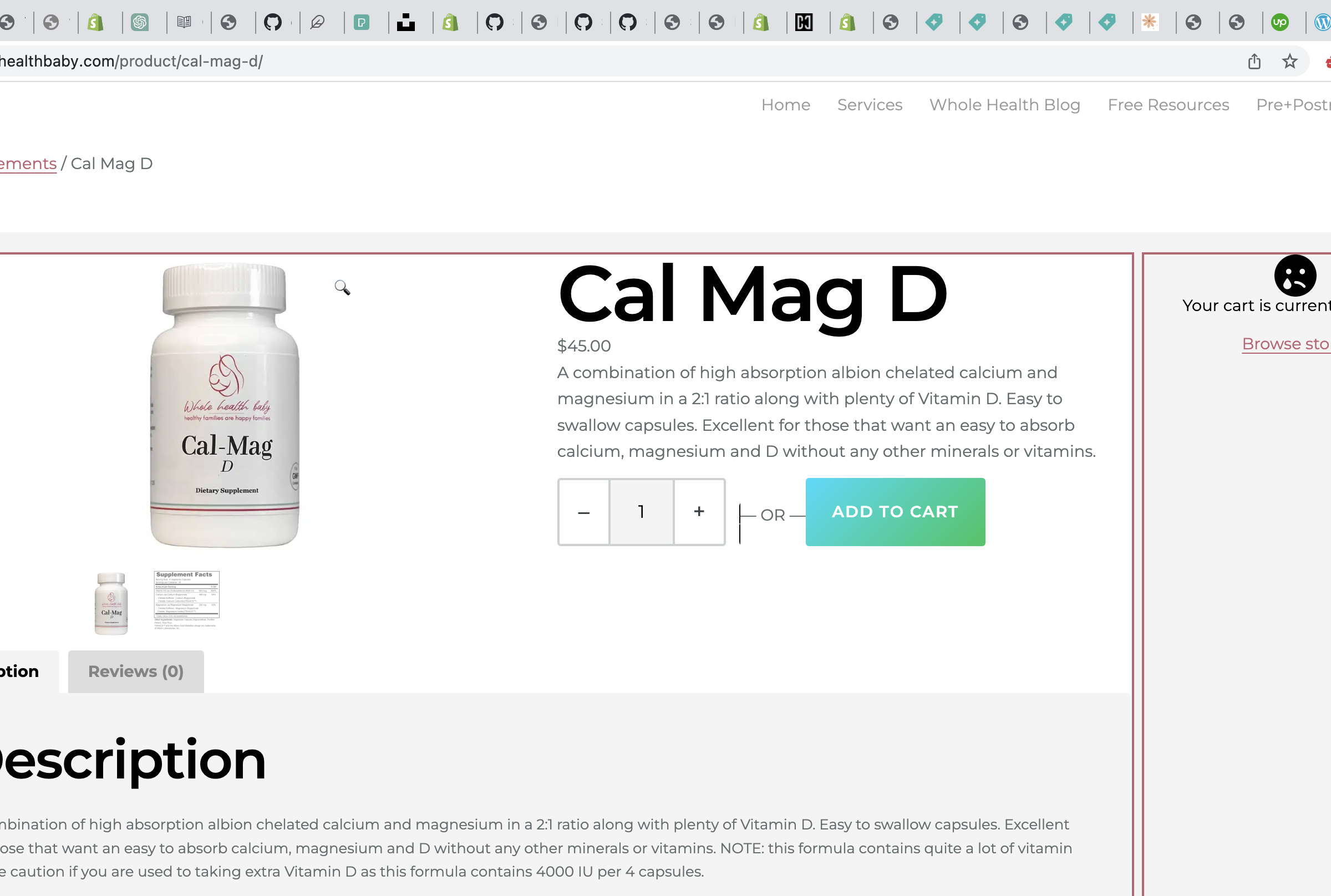Image resolution: width=1331 pixels, height=896 pixels.
Task: Add Cal Mag D to cart
Action: point(895,512)
